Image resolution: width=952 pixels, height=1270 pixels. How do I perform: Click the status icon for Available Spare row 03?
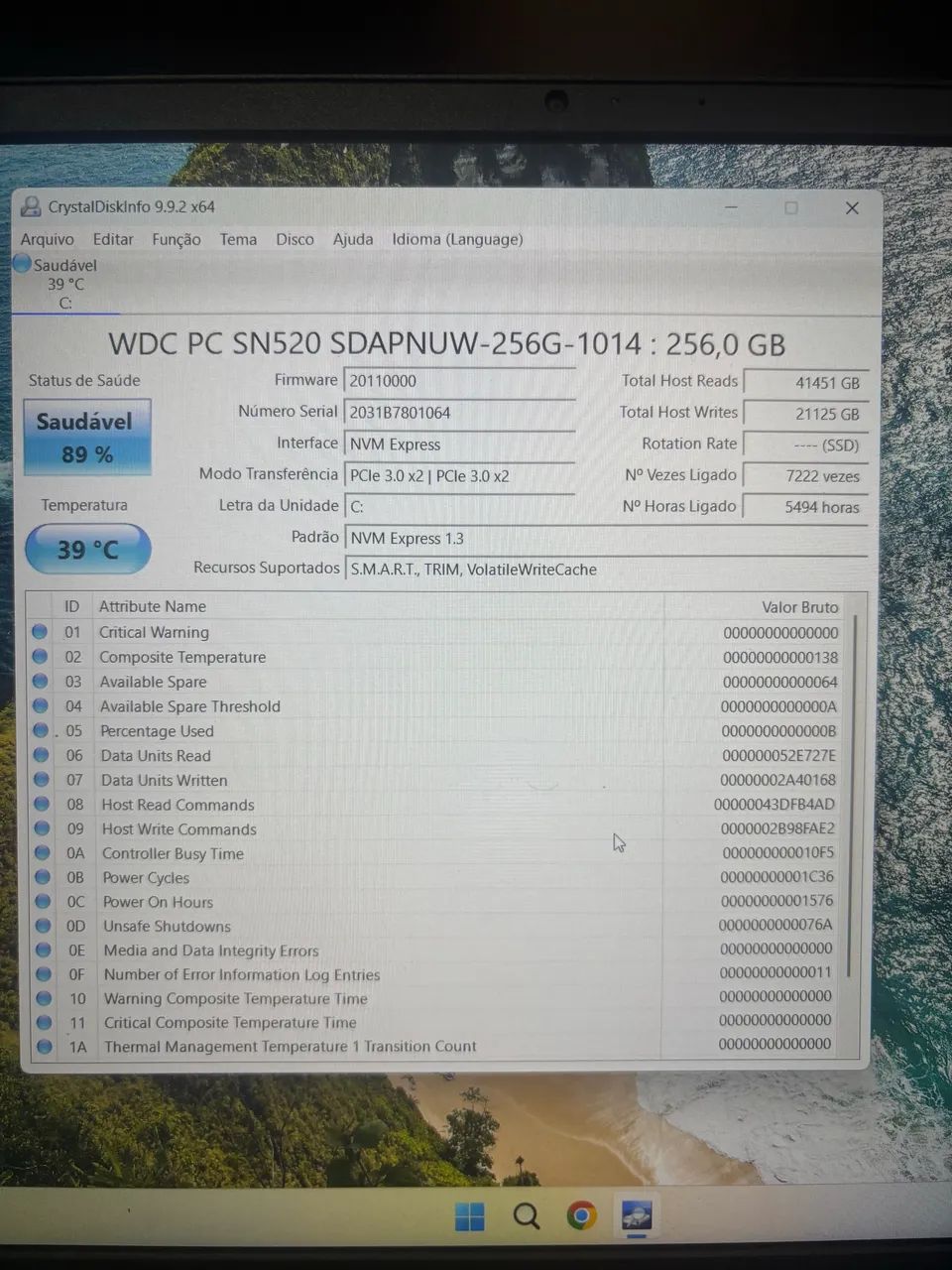click(x=40, y=682)
